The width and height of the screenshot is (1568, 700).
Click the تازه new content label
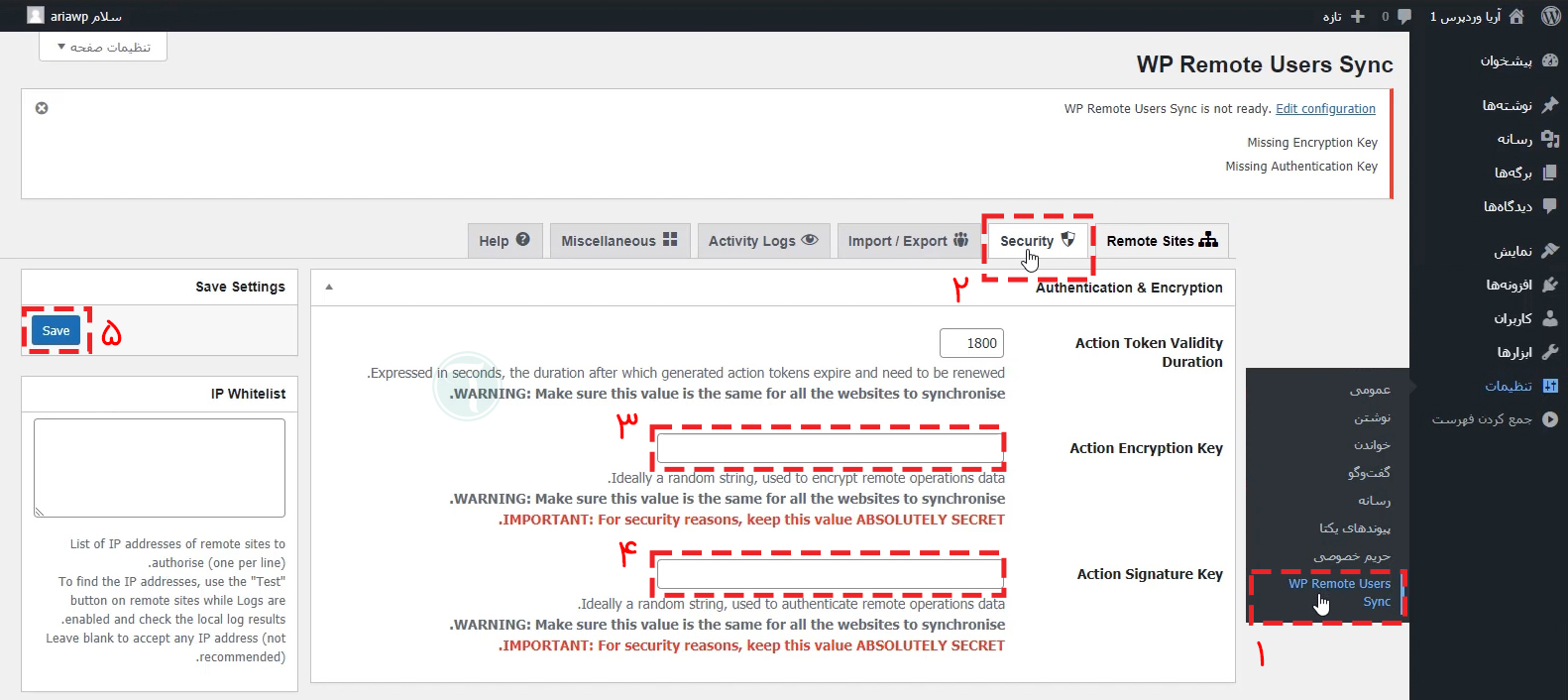pos(1332,17)
